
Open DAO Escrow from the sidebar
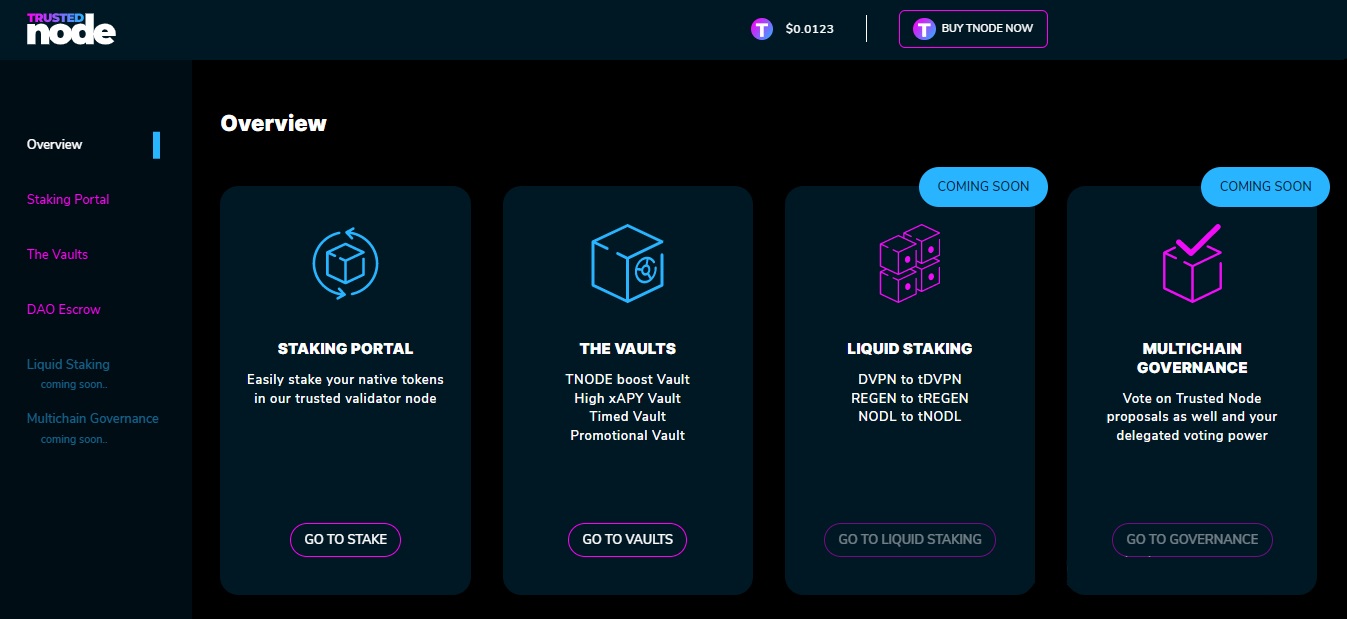tap(64, 310)
